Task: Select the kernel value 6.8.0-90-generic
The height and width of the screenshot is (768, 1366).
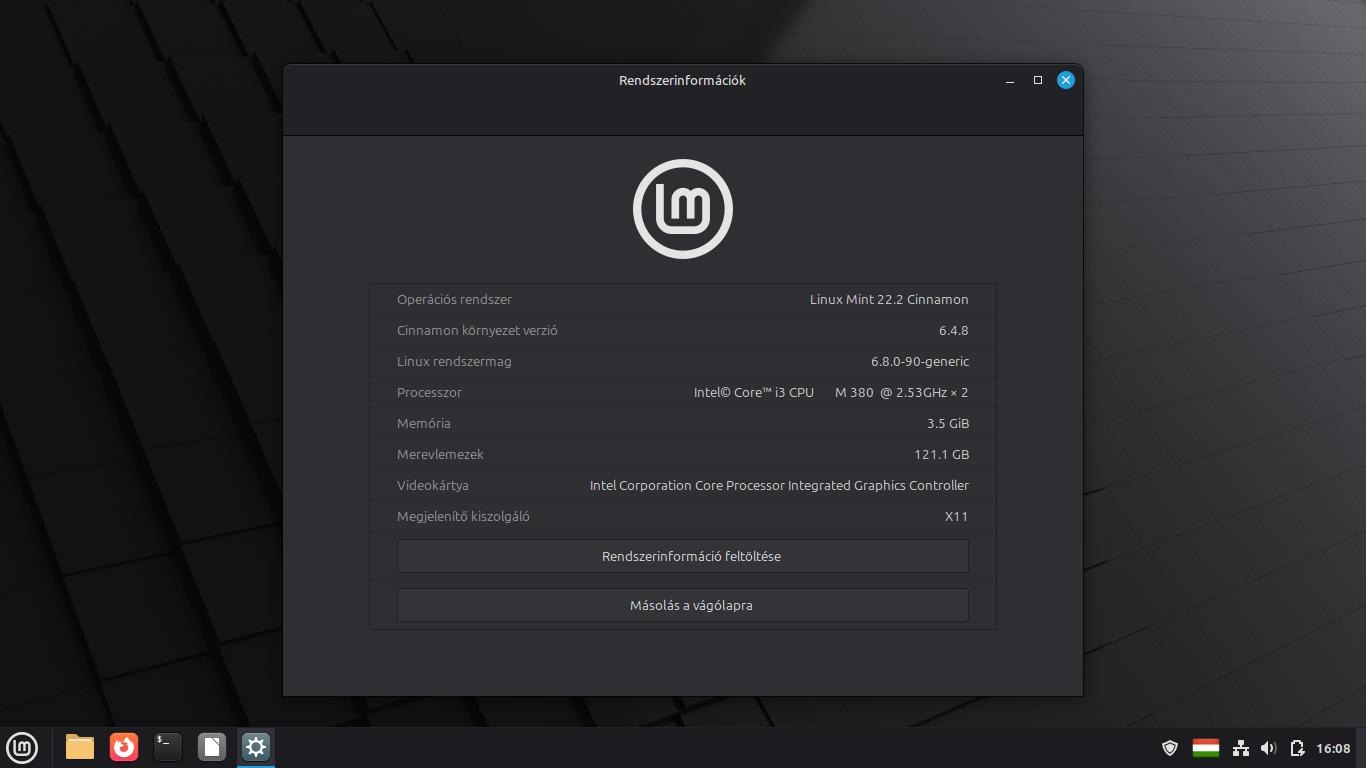Action: pos(920,361)
